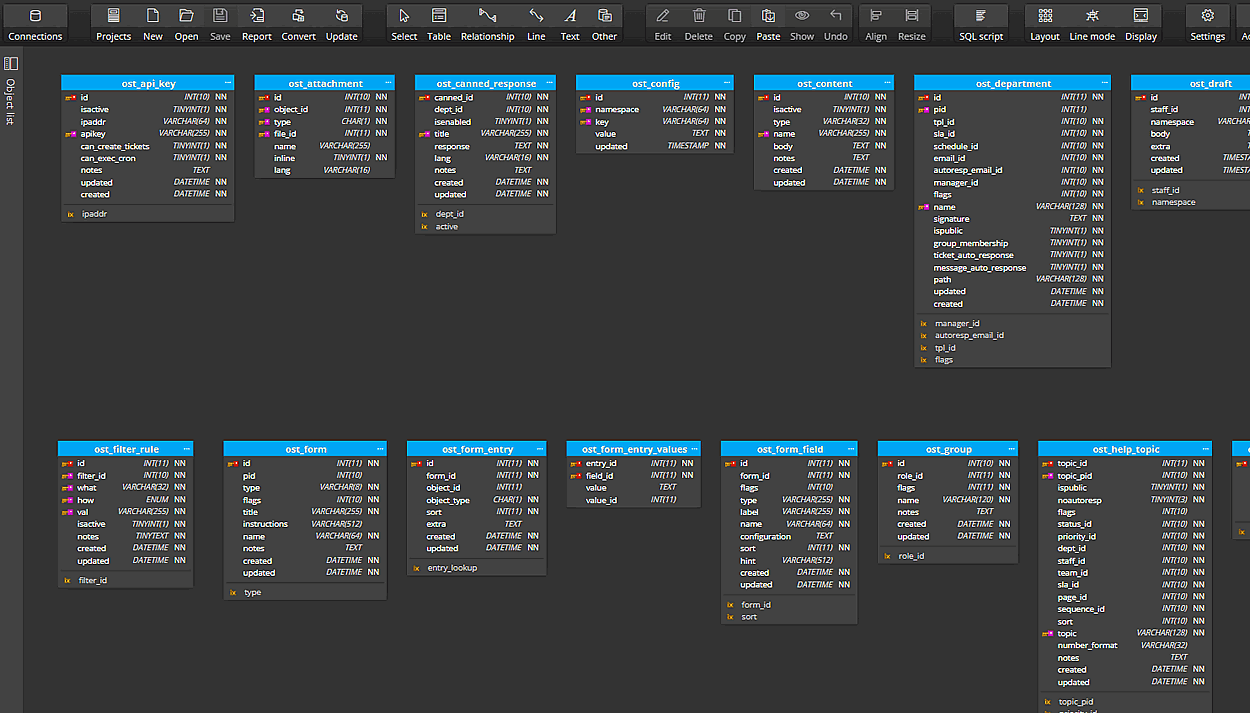Click the Open toolbar button
This screenshot has width=1250, height=713.
coord(186,24)
